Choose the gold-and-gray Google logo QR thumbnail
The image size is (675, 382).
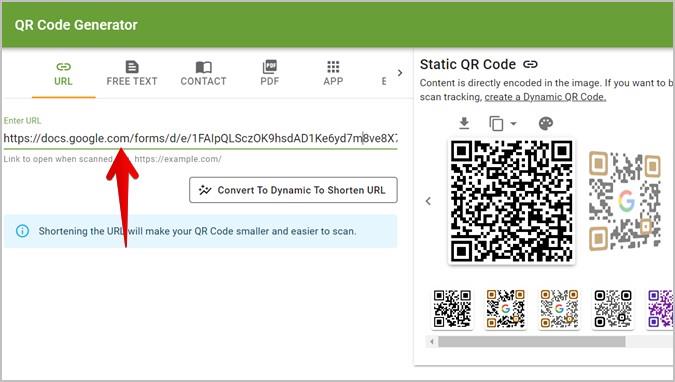tap(559, 309)
